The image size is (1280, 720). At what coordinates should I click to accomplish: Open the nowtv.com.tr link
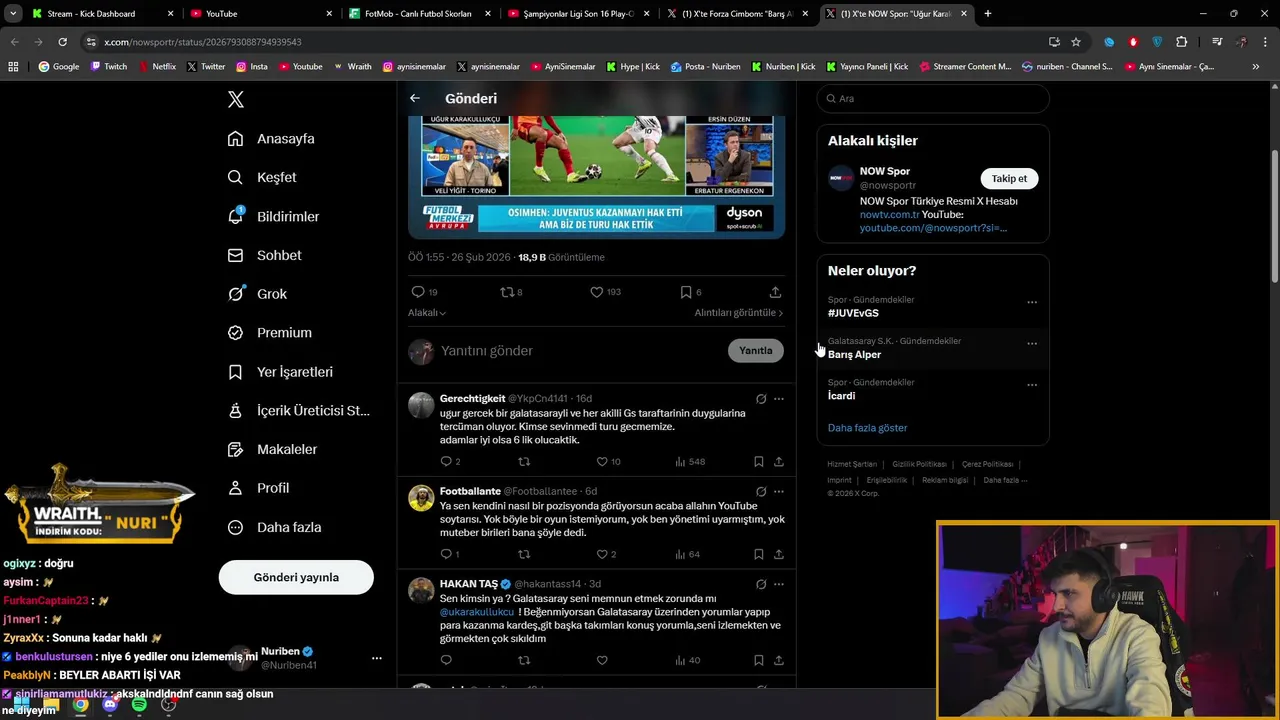point(889,215)
